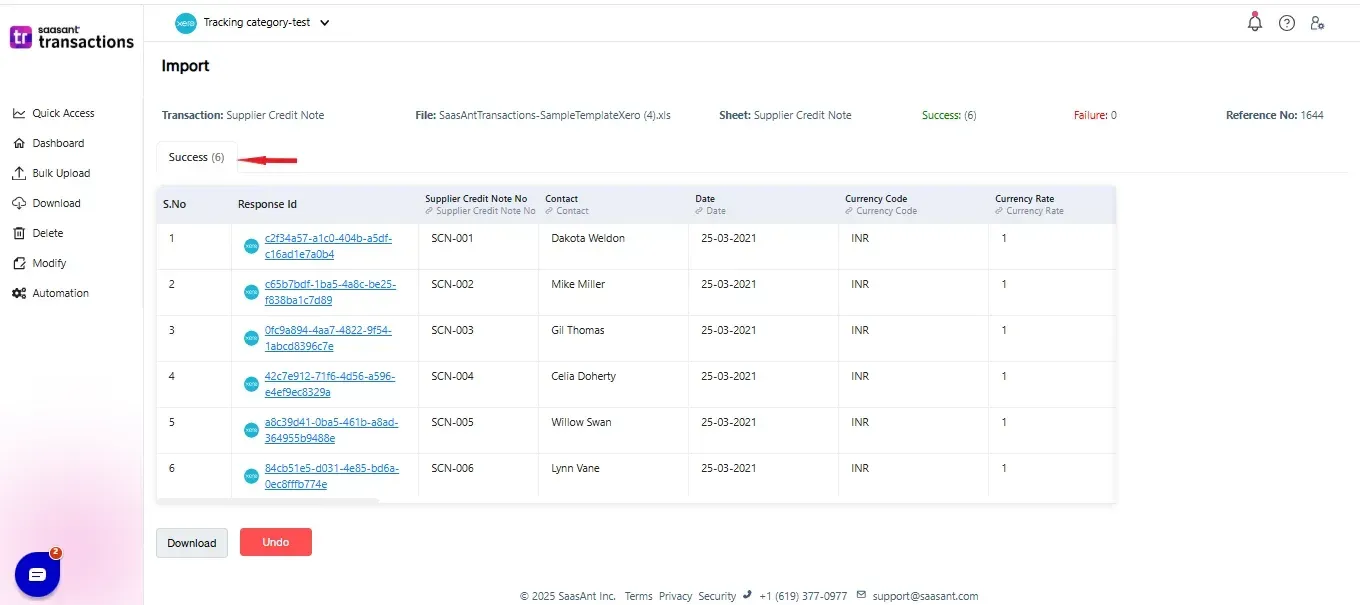This screenshot has width=1360, height=605.
Task: Click the Xero icon in SCN-005 row
Action: [251, 430]
